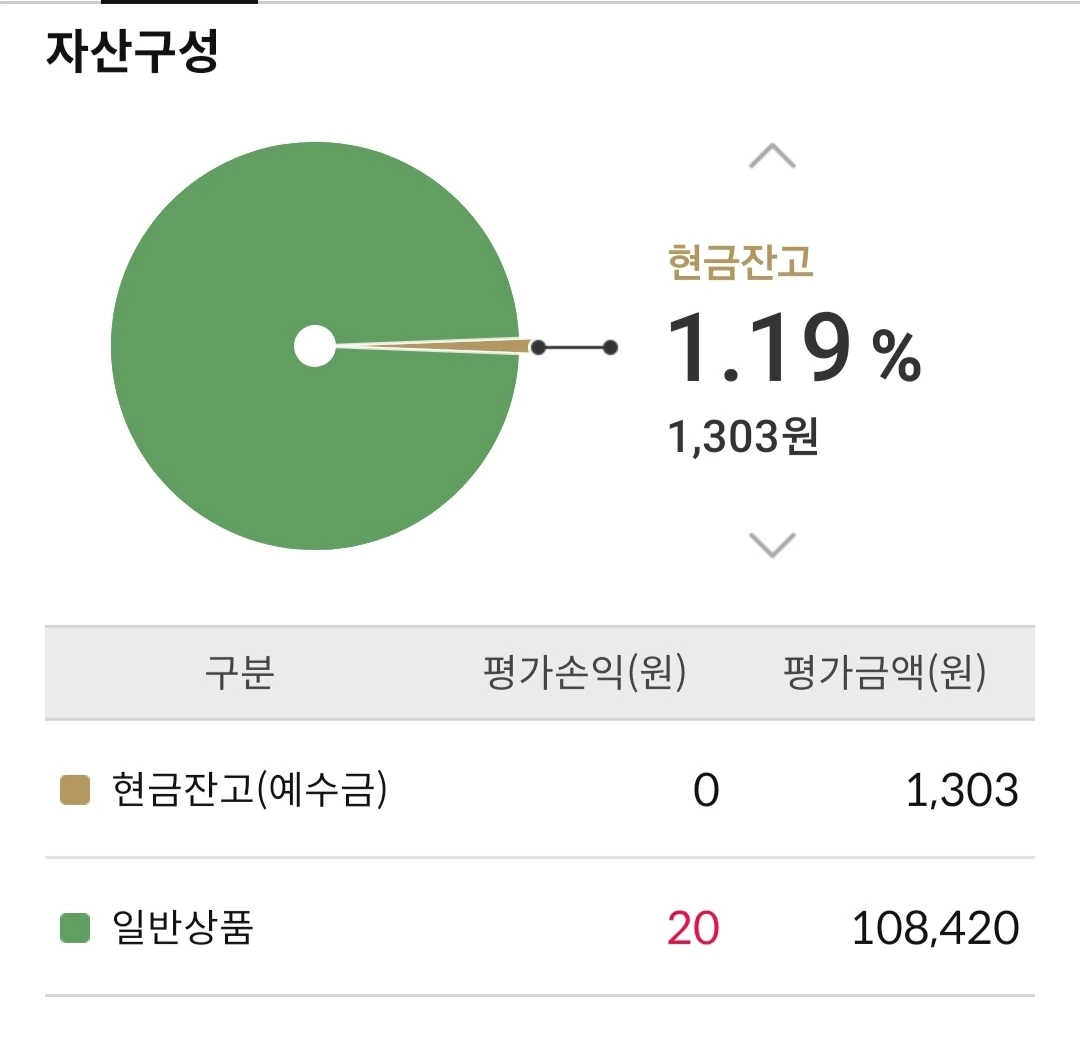This screenshot has width=1080, height=1054.
Task: Click the red 20 profit value
Action: (693, 928)
